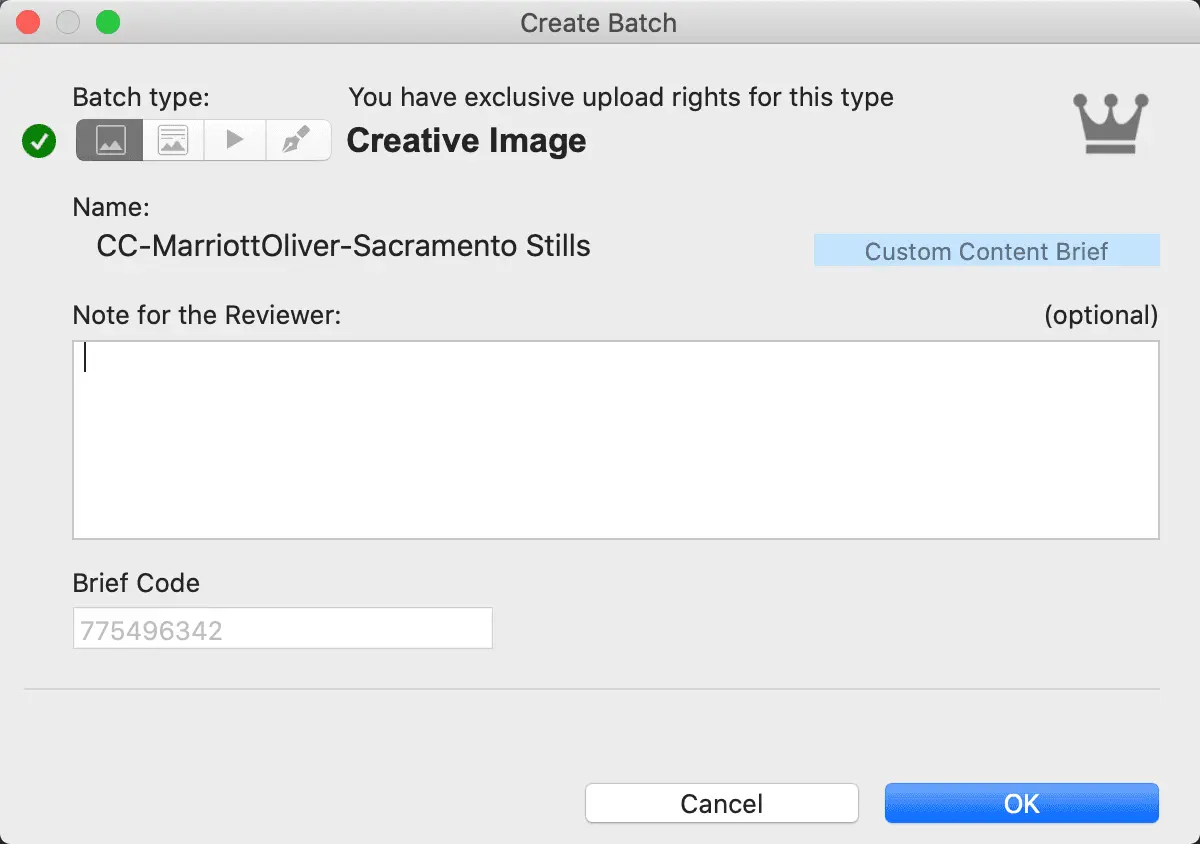Click the Brief Code label
Screen dimensions: 1200x844
(x=136, y=583)
